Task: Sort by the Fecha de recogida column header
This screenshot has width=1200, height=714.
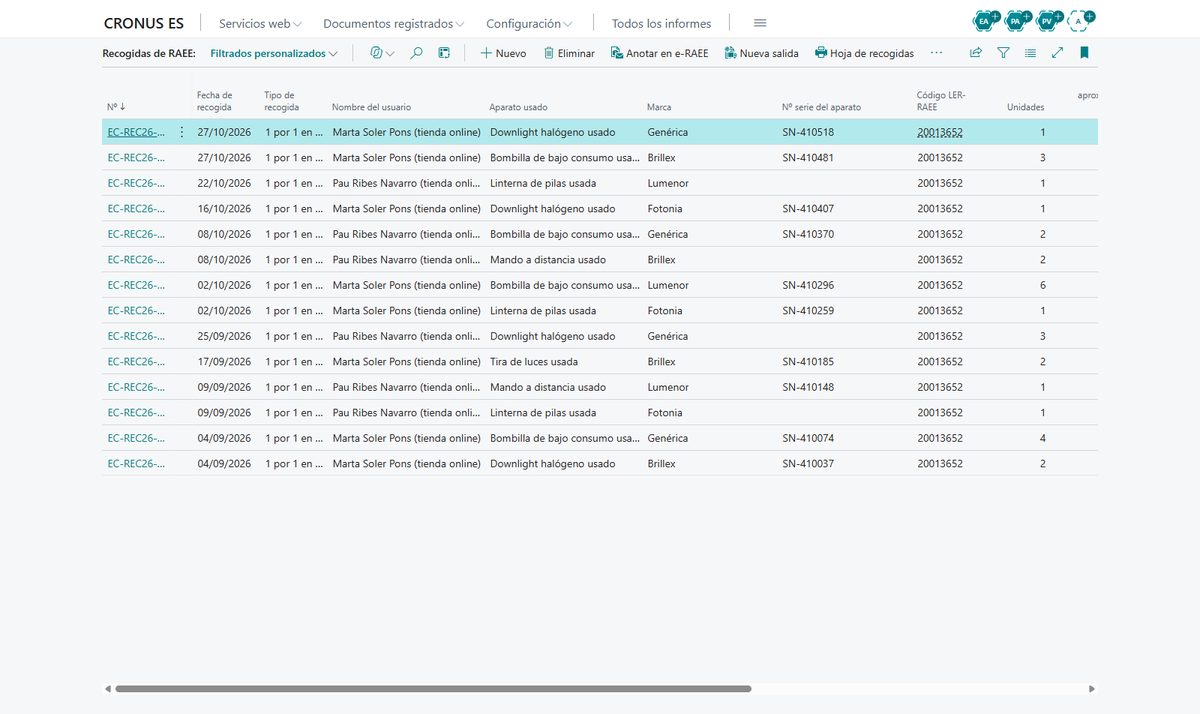Action: click(x=215, y=101)
